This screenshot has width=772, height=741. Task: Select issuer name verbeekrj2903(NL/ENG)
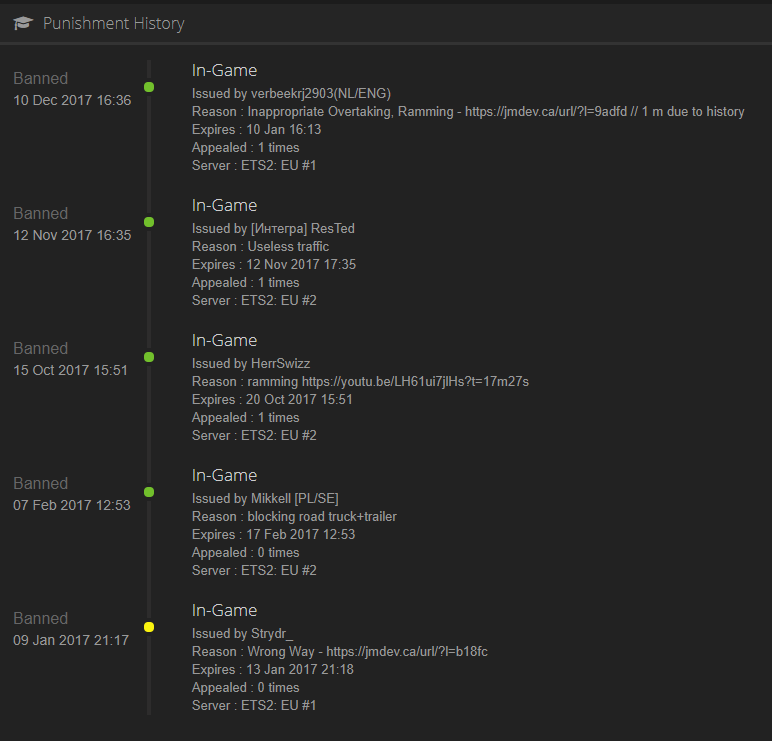point(321,94)
